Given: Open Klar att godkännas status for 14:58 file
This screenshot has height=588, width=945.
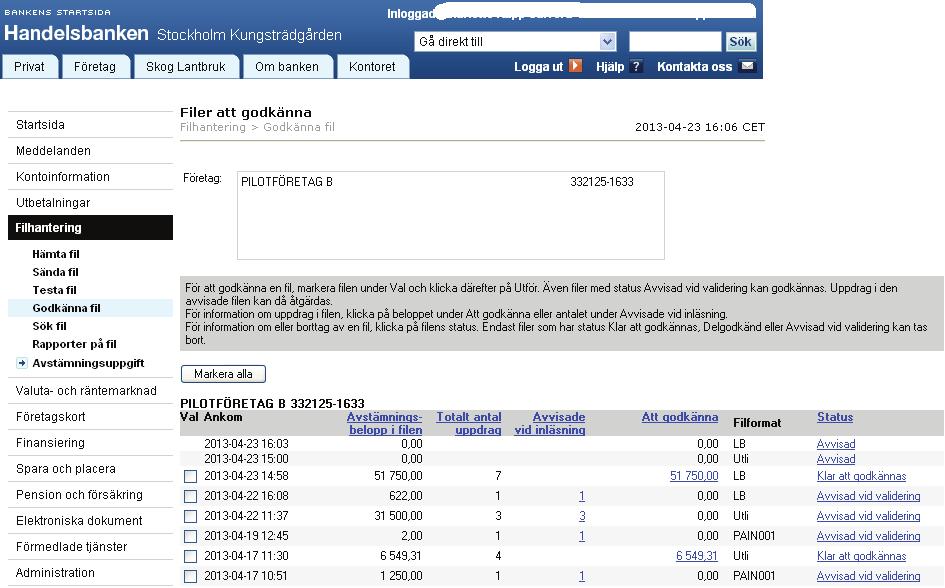Looking at the screenshot, I should pos(861,476).
